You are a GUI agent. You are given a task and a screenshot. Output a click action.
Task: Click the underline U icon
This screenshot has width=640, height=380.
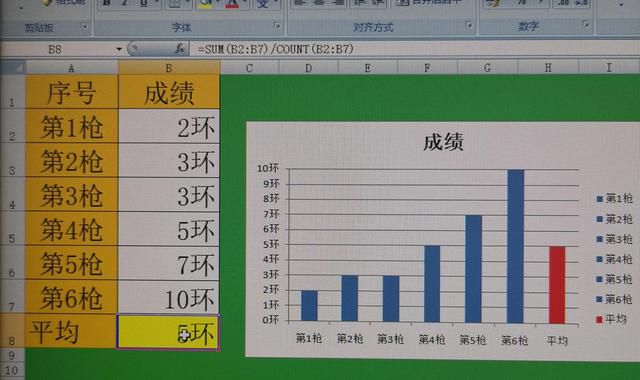(144, 3)
